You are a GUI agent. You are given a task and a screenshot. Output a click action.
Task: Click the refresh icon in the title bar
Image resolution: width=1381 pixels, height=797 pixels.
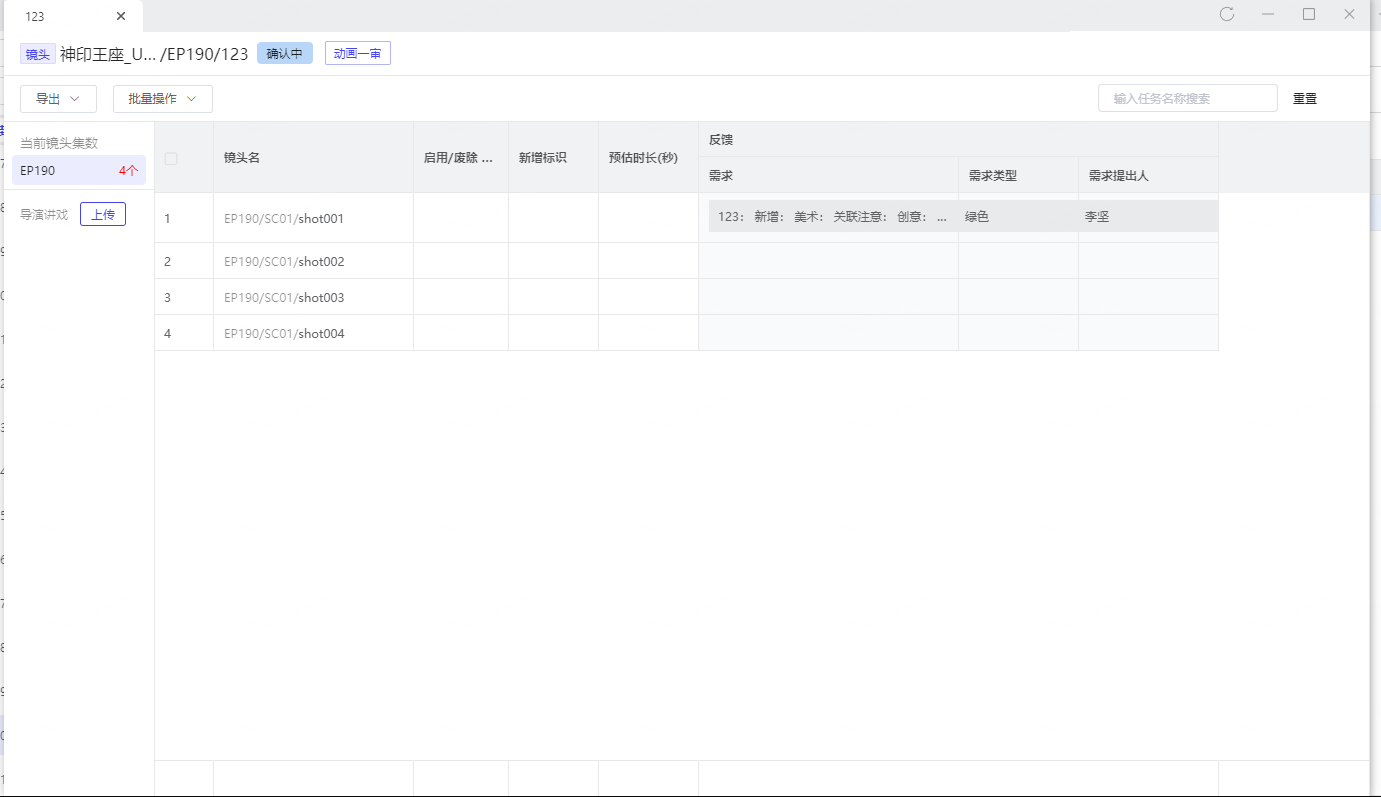click(x=1227, y=14)
